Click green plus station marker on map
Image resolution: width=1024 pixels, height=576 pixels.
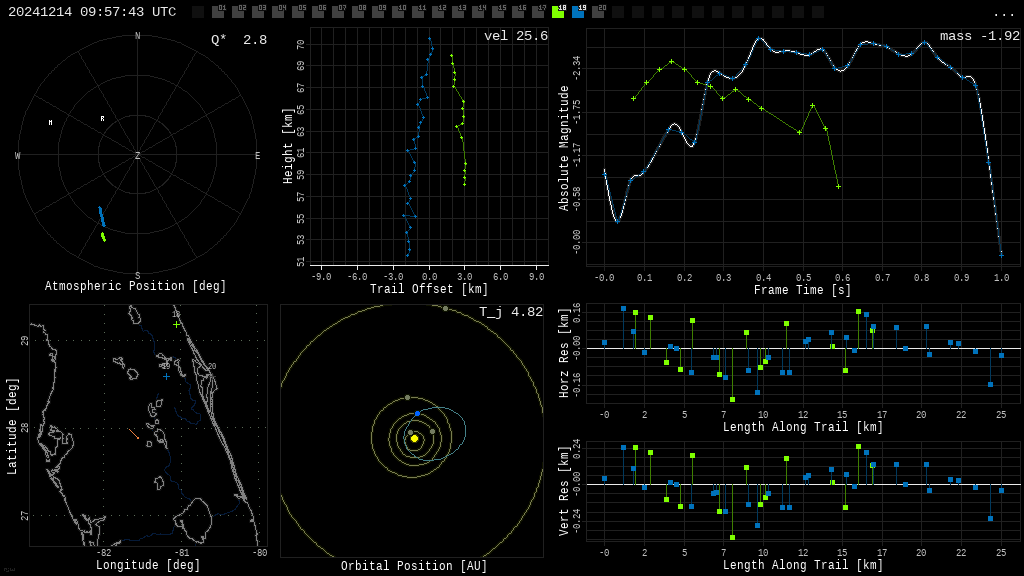(x=177, y=324)
